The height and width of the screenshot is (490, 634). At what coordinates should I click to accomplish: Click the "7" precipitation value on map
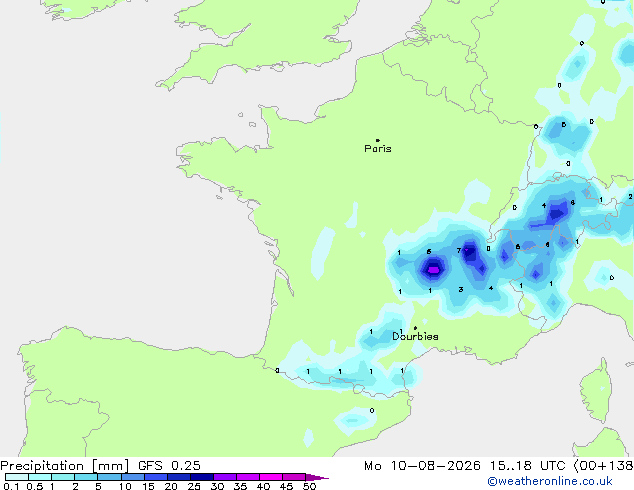point(459,251)
